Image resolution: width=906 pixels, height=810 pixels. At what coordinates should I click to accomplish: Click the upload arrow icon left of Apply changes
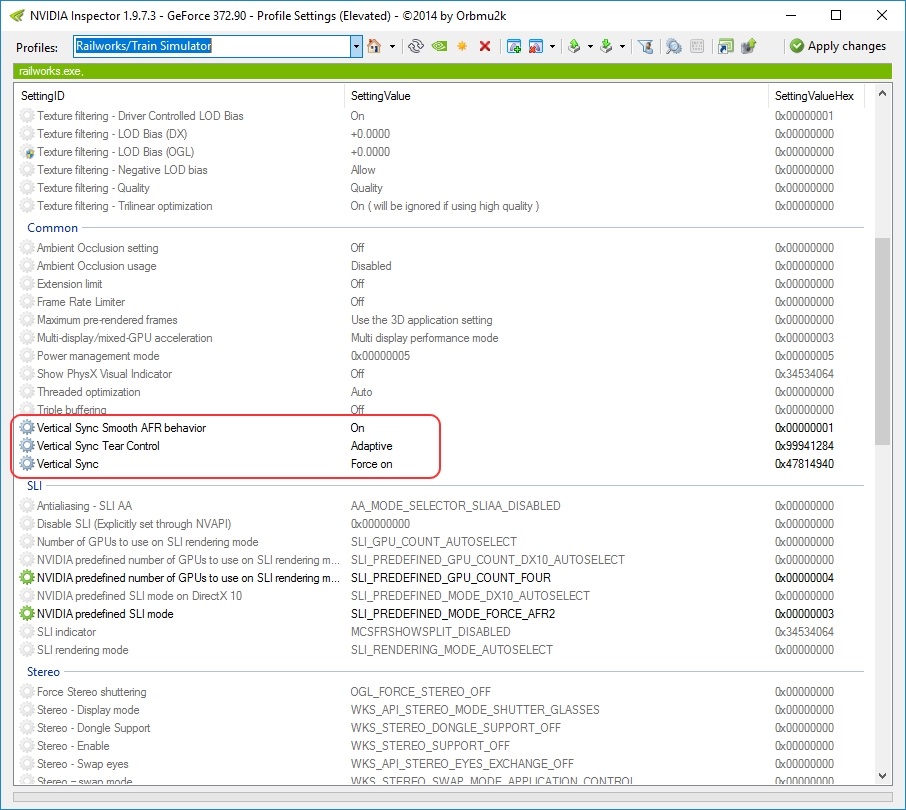[749, 46]
